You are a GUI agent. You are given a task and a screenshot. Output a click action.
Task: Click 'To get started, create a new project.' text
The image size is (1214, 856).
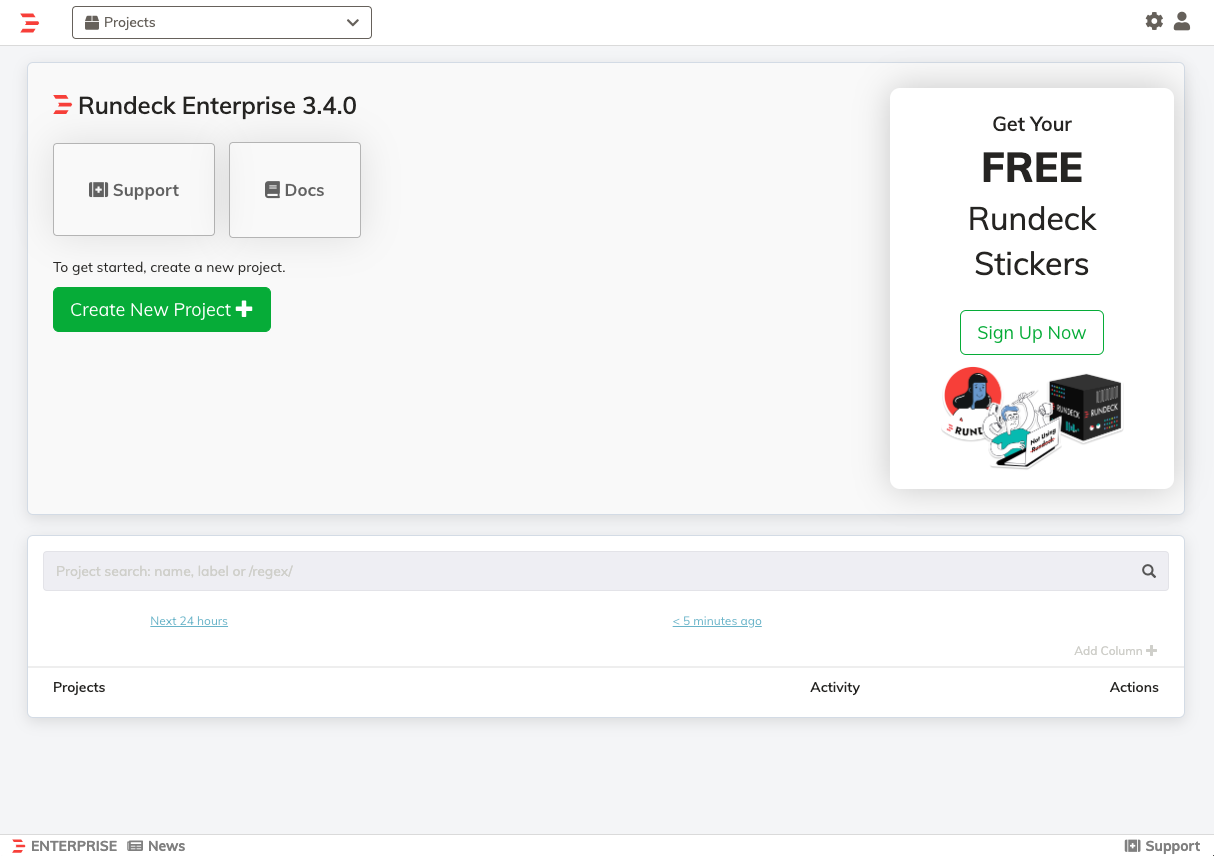(169, 268)
